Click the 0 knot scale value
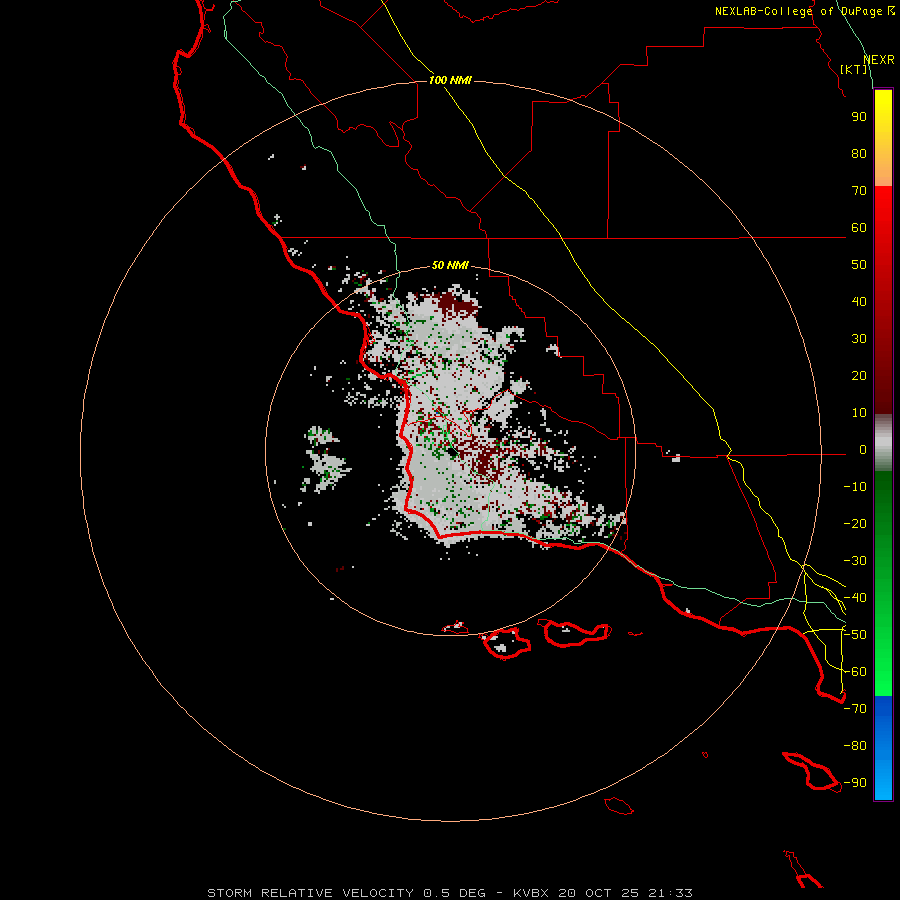 click(x=863, y=449)
